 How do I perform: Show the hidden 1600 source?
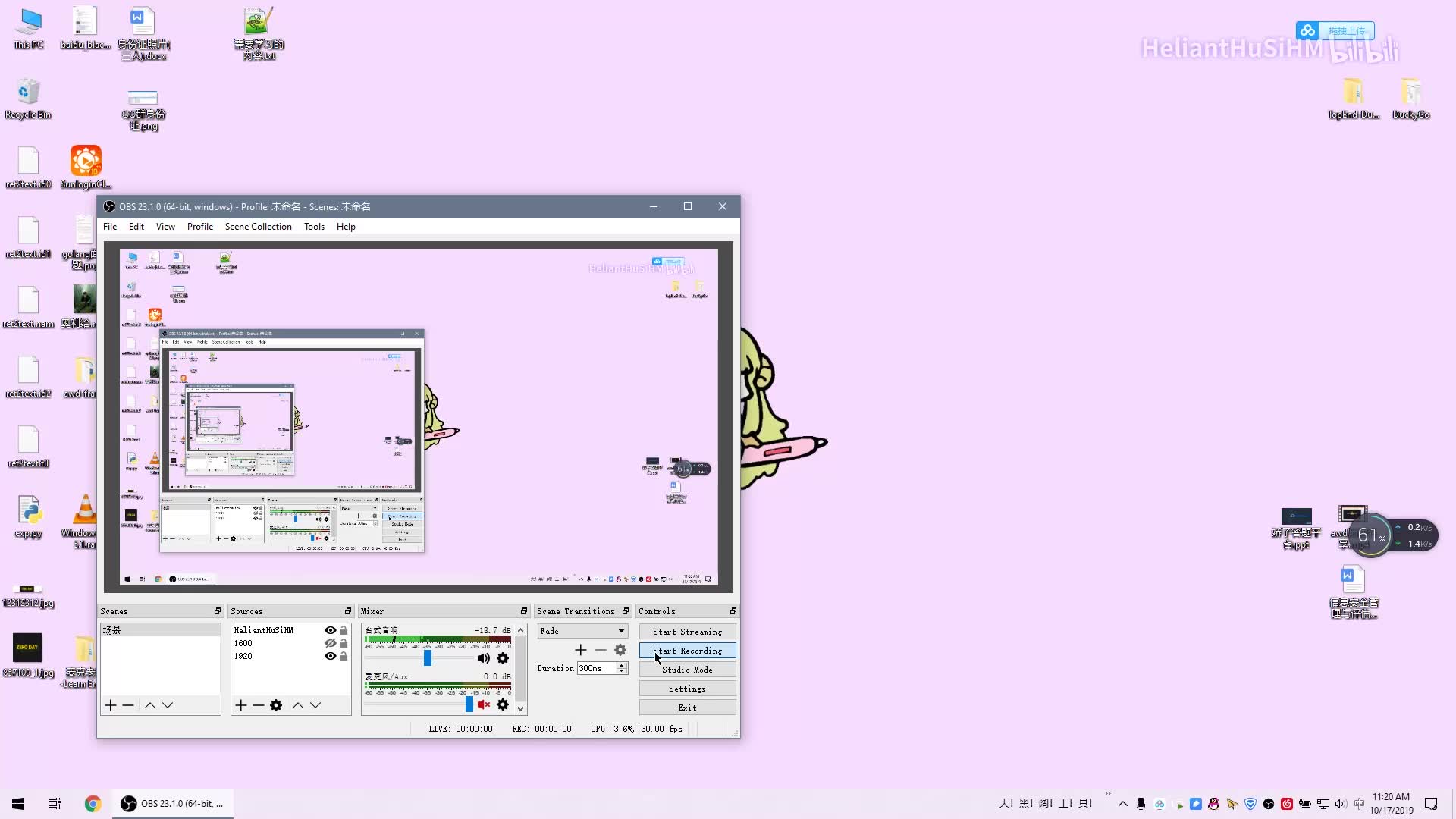coord(330,643)
